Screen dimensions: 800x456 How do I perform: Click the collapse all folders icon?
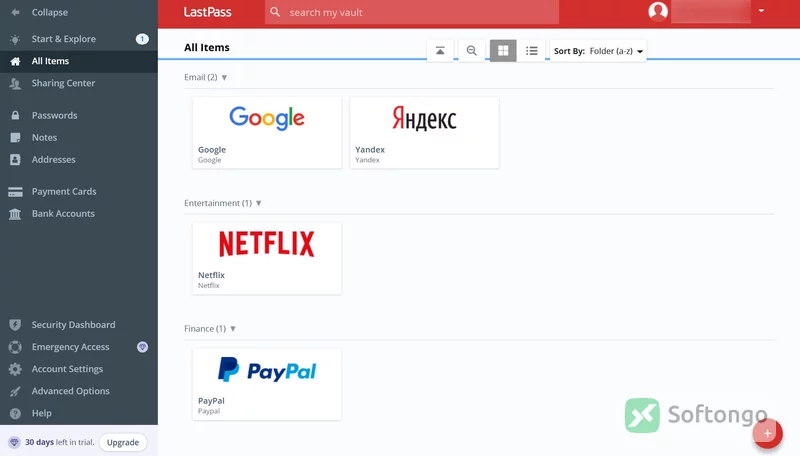tap(440, 50)
